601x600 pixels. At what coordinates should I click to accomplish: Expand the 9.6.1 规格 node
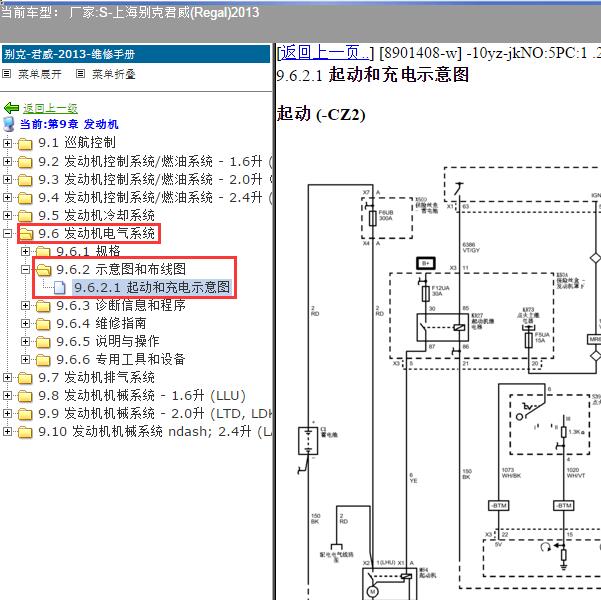pyautogui.click(x=25, y=251)
